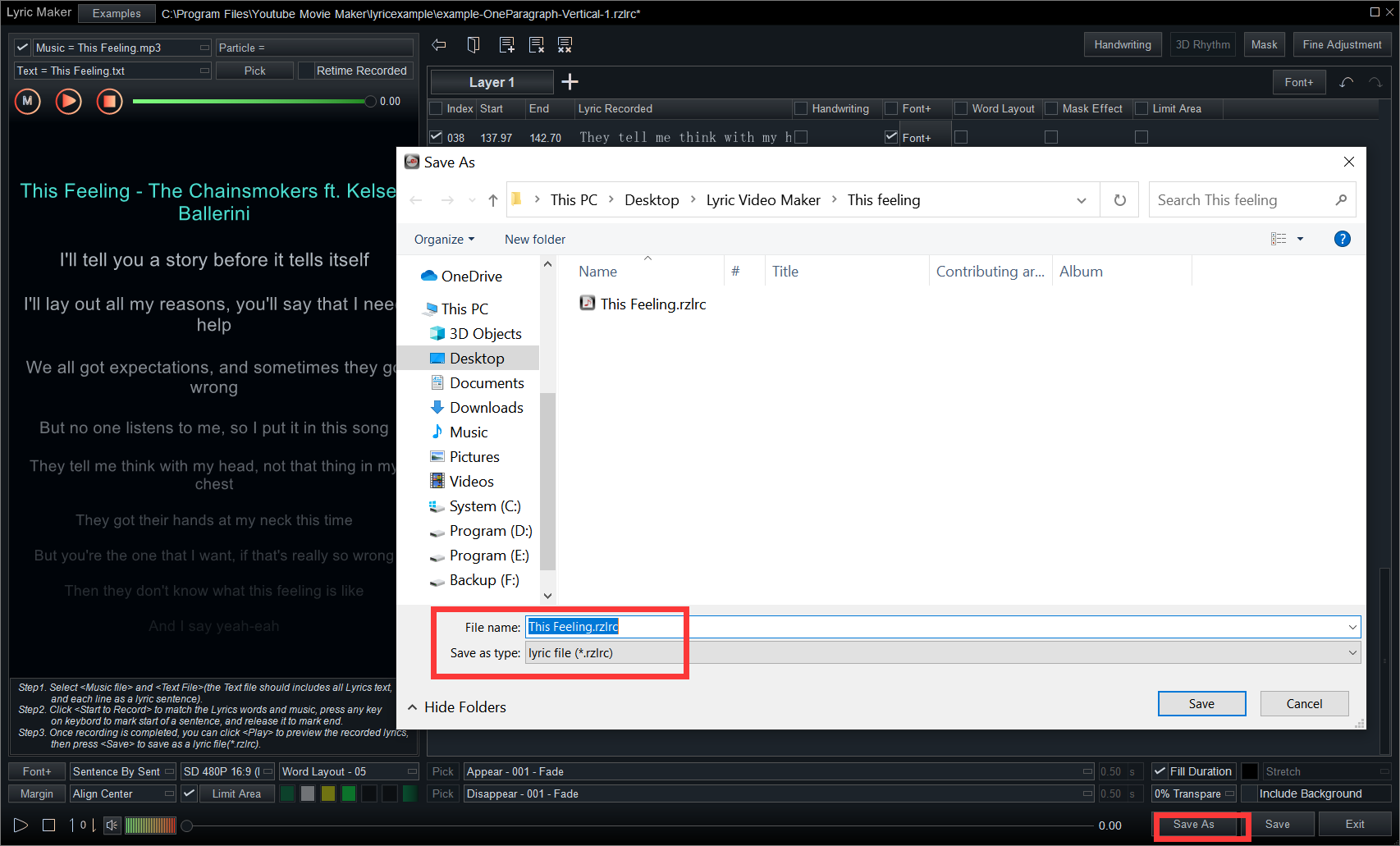This screenshot has height=846, width=1400.
Task: Refresh the Save As folder listing
Action: coord(1119,200)
